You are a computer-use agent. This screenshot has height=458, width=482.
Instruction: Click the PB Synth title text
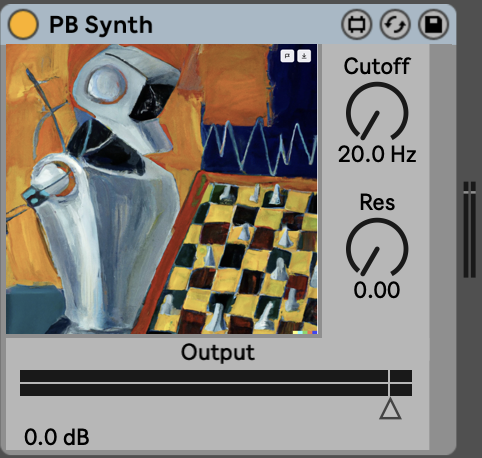point(101,25)
